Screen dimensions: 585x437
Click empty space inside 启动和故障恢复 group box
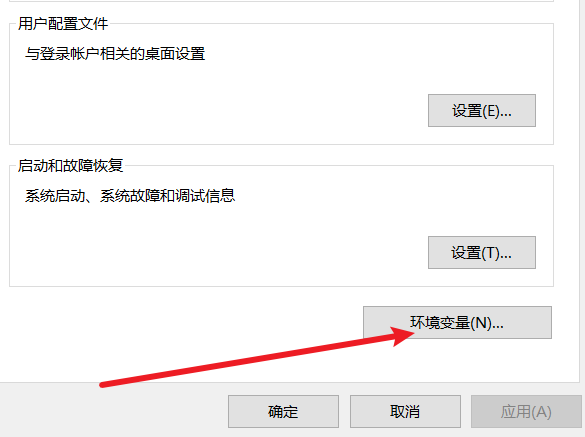pyautogui.click(x=224, y=243)
